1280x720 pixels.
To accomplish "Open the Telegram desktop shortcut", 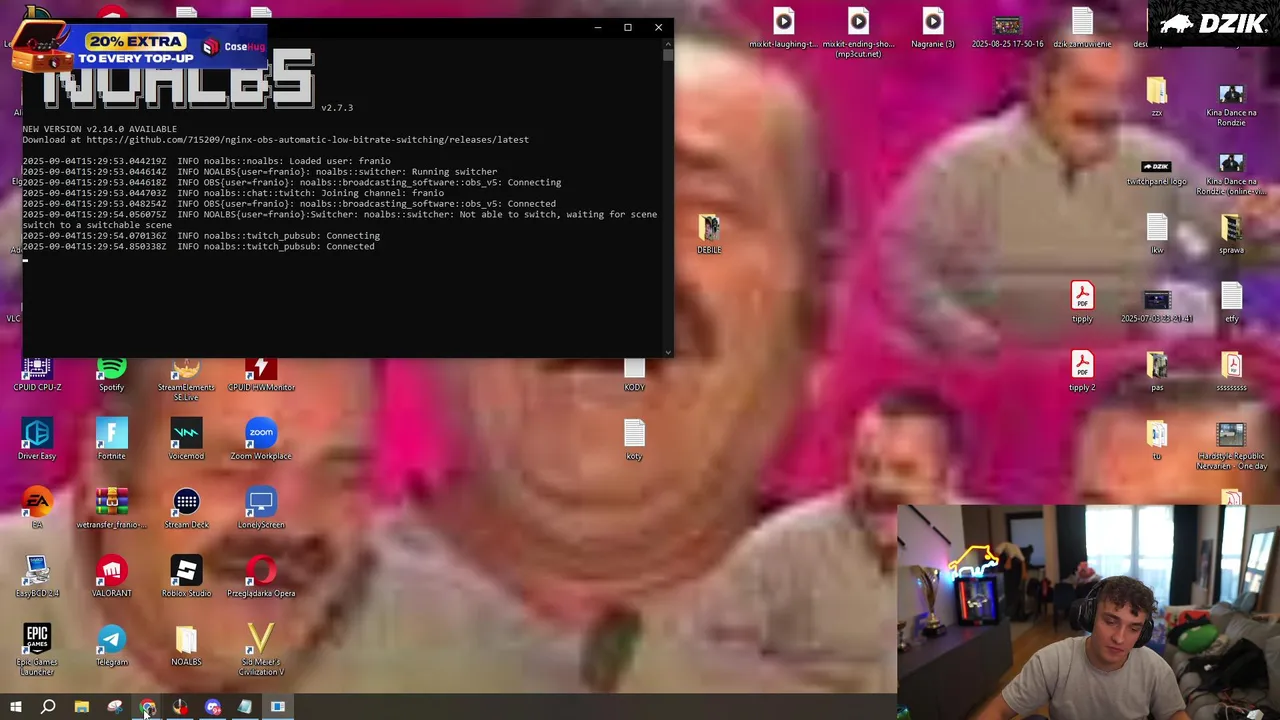I will click(111, 644).
